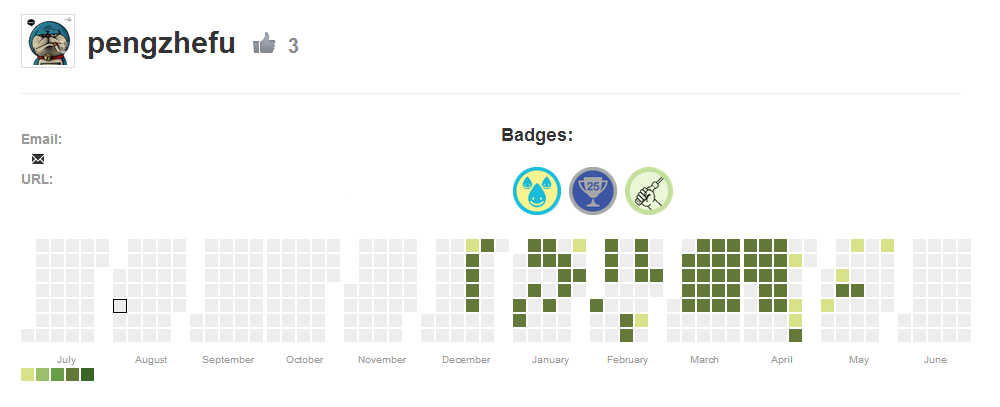This screenshot has height=407, width=1000.
Task: Click the email envelope icon
Action: coord(38,159)
